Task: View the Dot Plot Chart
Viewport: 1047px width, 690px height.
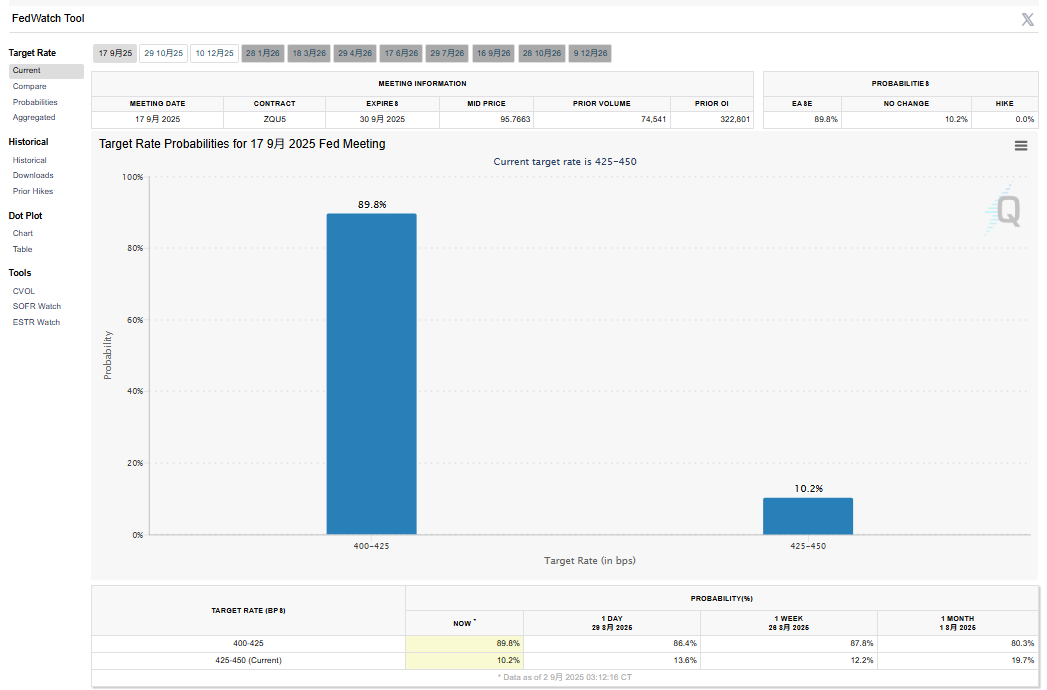Action: click(23, 233)
